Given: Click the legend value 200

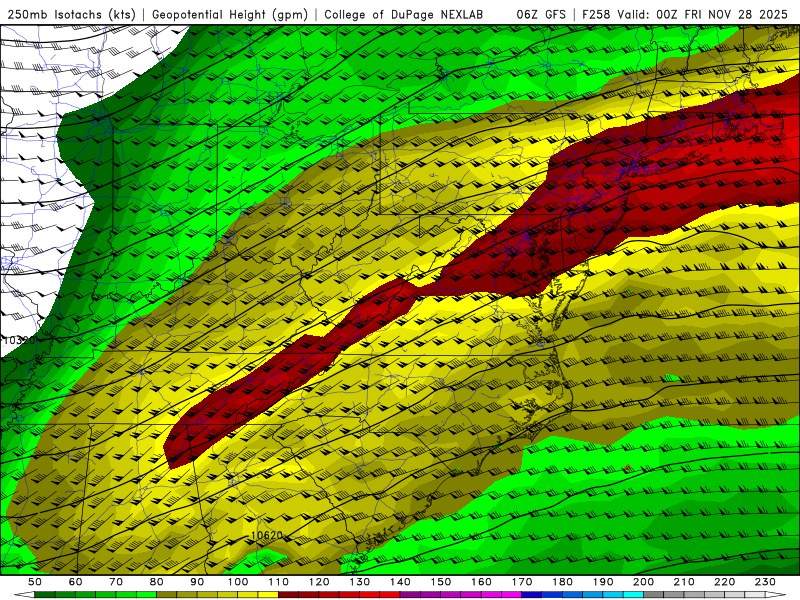Looking at the screenshot, I should (643, 582).
